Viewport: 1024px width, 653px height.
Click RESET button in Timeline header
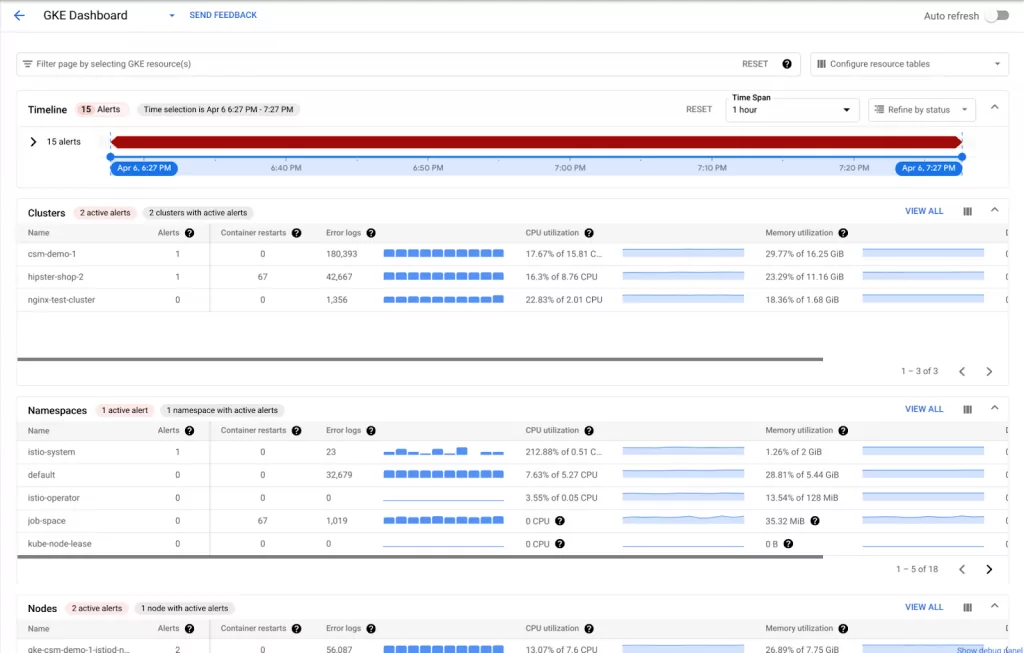click(x=699, y=110)
